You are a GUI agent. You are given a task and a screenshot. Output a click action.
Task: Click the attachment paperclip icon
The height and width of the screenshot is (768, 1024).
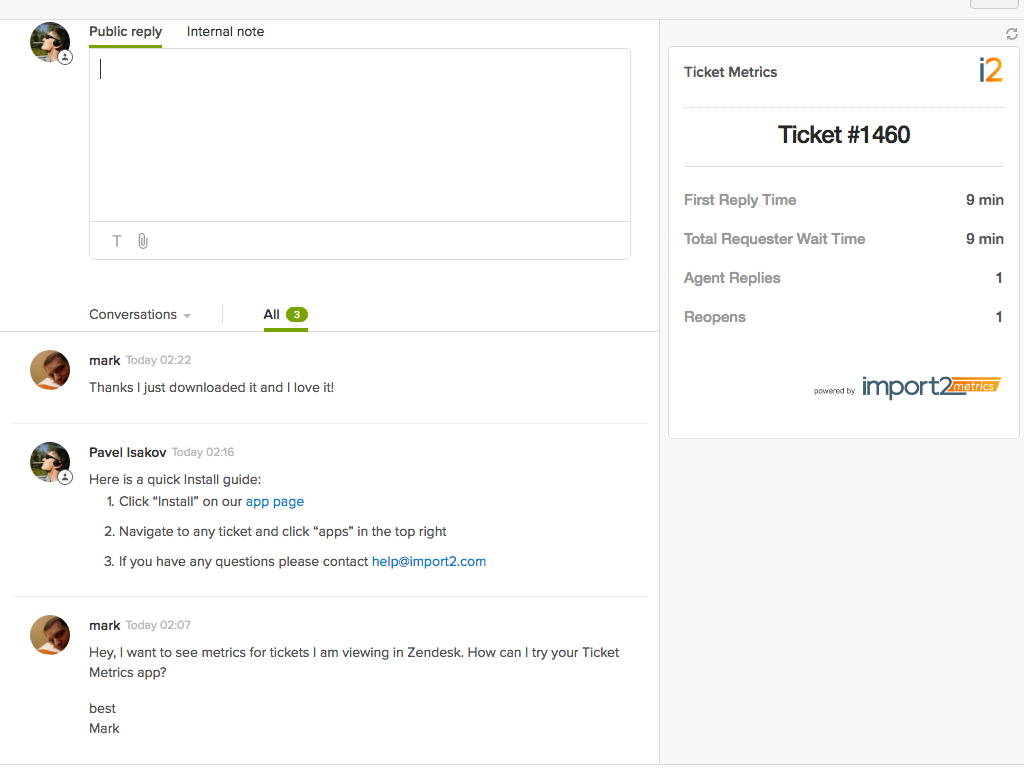pyautogui.click(x=143, y=241)
